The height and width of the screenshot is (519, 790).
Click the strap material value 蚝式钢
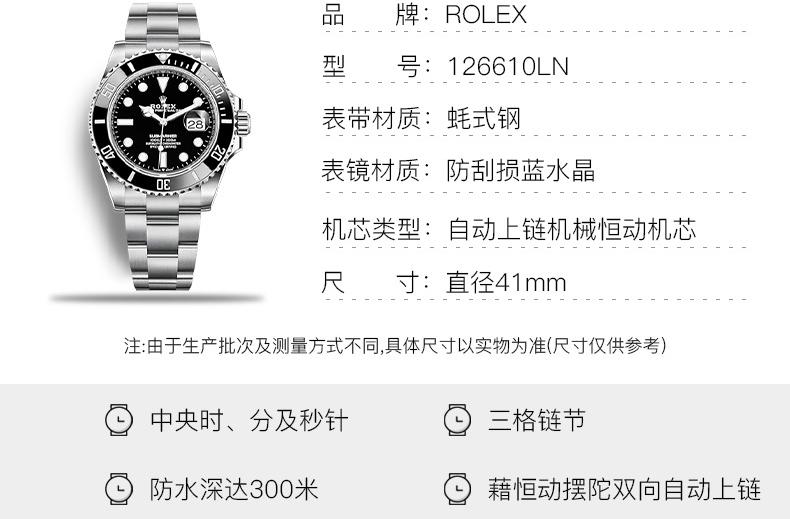click(x=483, y=119)
